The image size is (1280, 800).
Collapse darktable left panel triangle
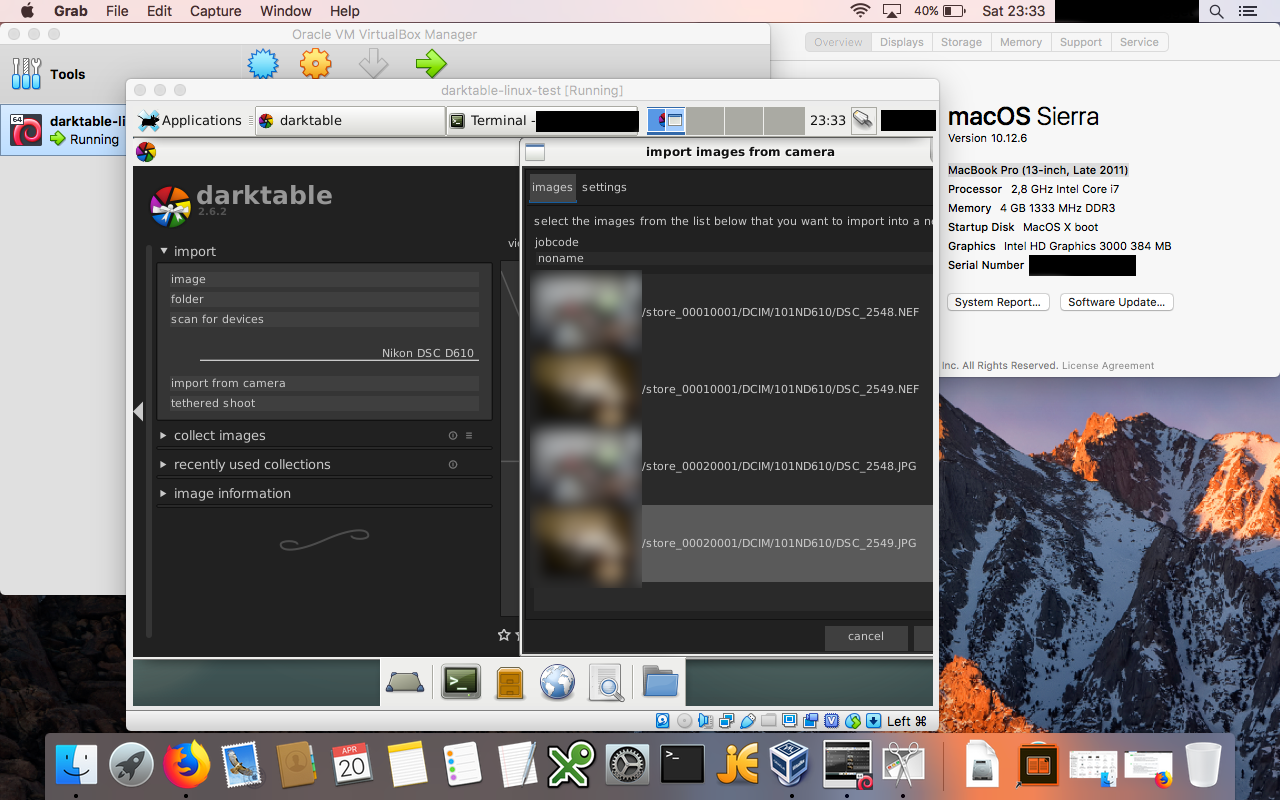click(138, 411)
